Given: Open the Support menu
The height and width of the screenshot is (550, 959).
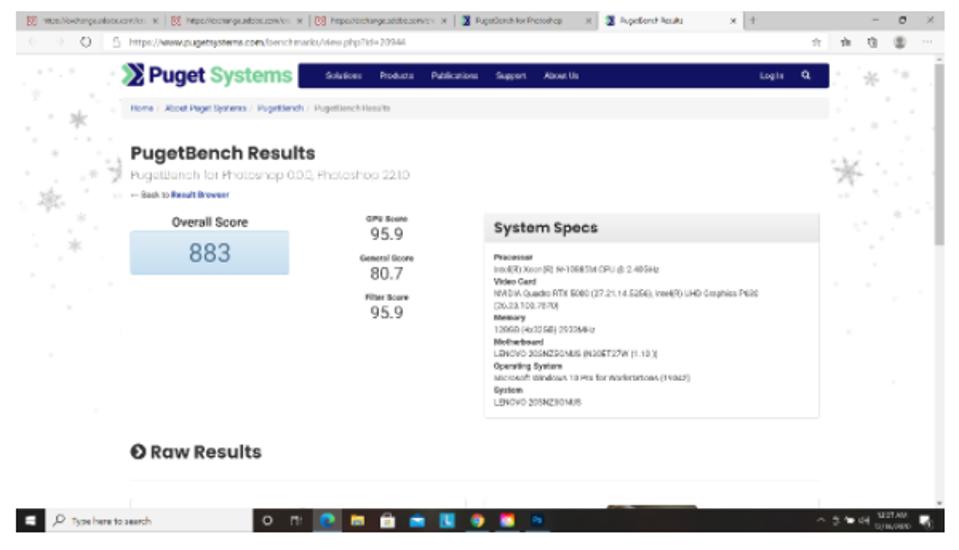Looking at the screenshot, I should tap(511, 76).
